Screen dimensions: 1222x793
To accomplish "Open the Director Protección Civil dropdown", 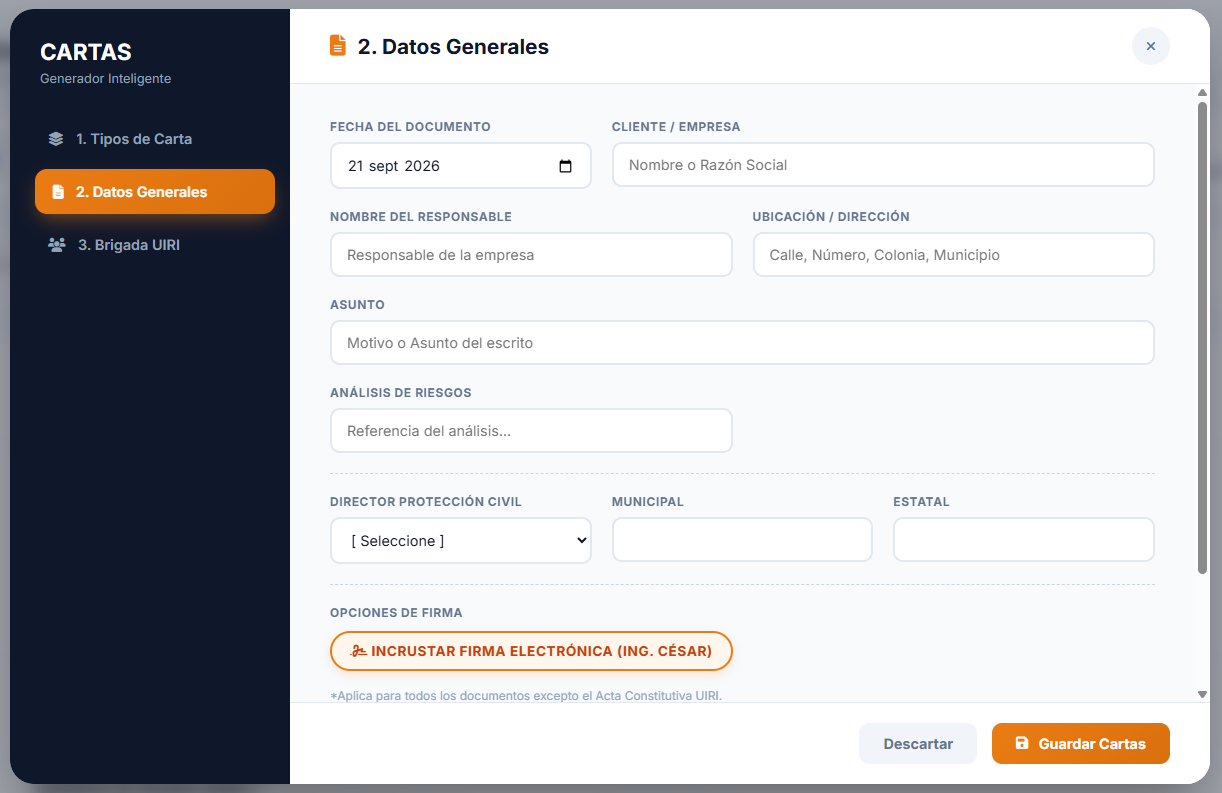I will [461, 540].
